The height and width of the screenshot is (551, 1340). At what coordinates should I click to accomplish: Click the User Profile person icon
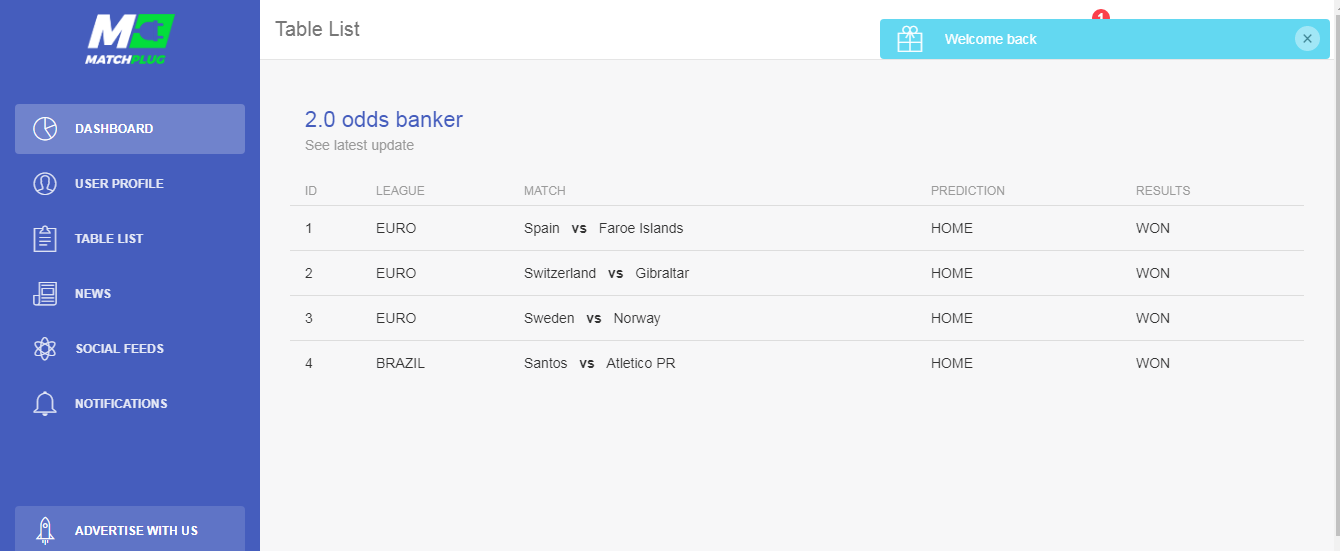(45, 184)
